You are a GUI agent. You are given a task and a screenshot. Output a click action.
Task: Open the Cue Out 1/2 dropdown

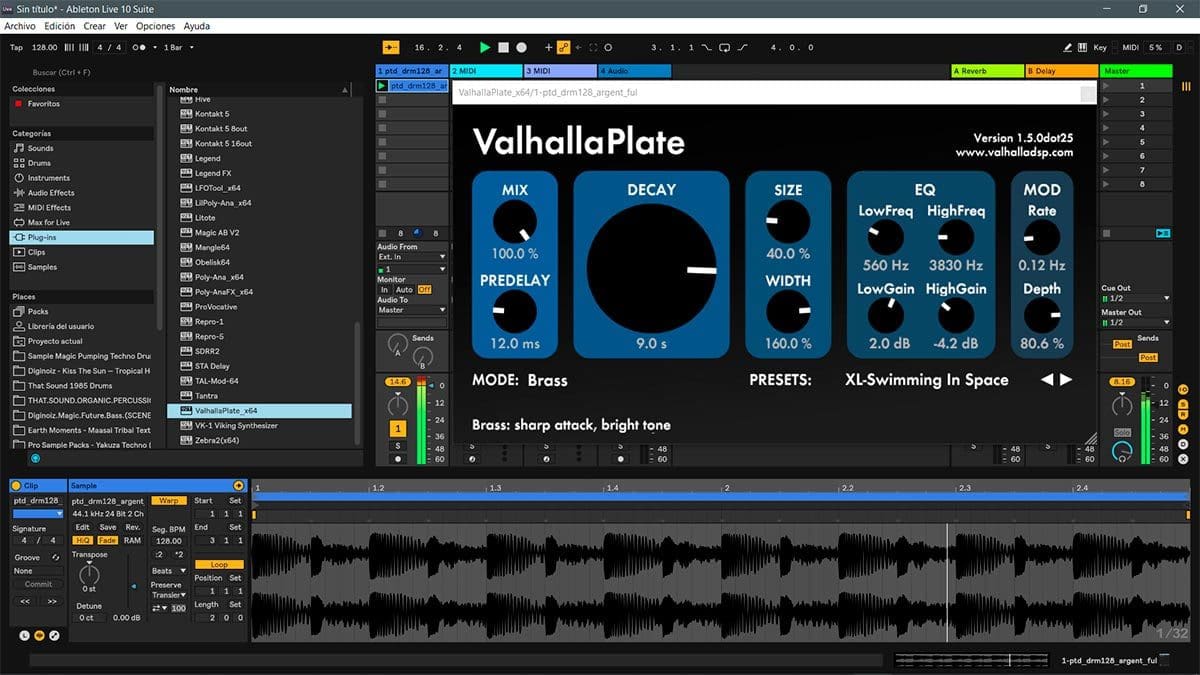point(1135,298)
